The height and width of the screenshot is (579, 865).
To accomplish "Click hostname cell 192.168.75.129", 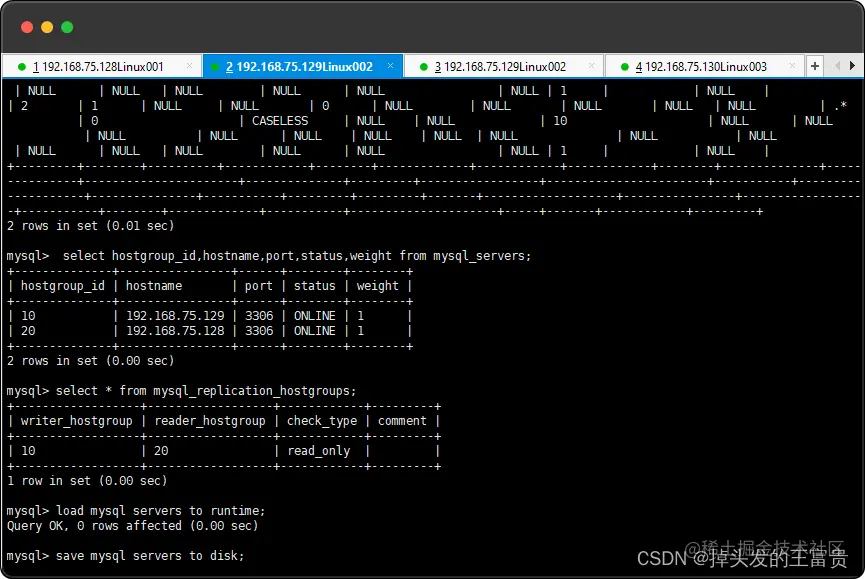I will coord(175,316).
